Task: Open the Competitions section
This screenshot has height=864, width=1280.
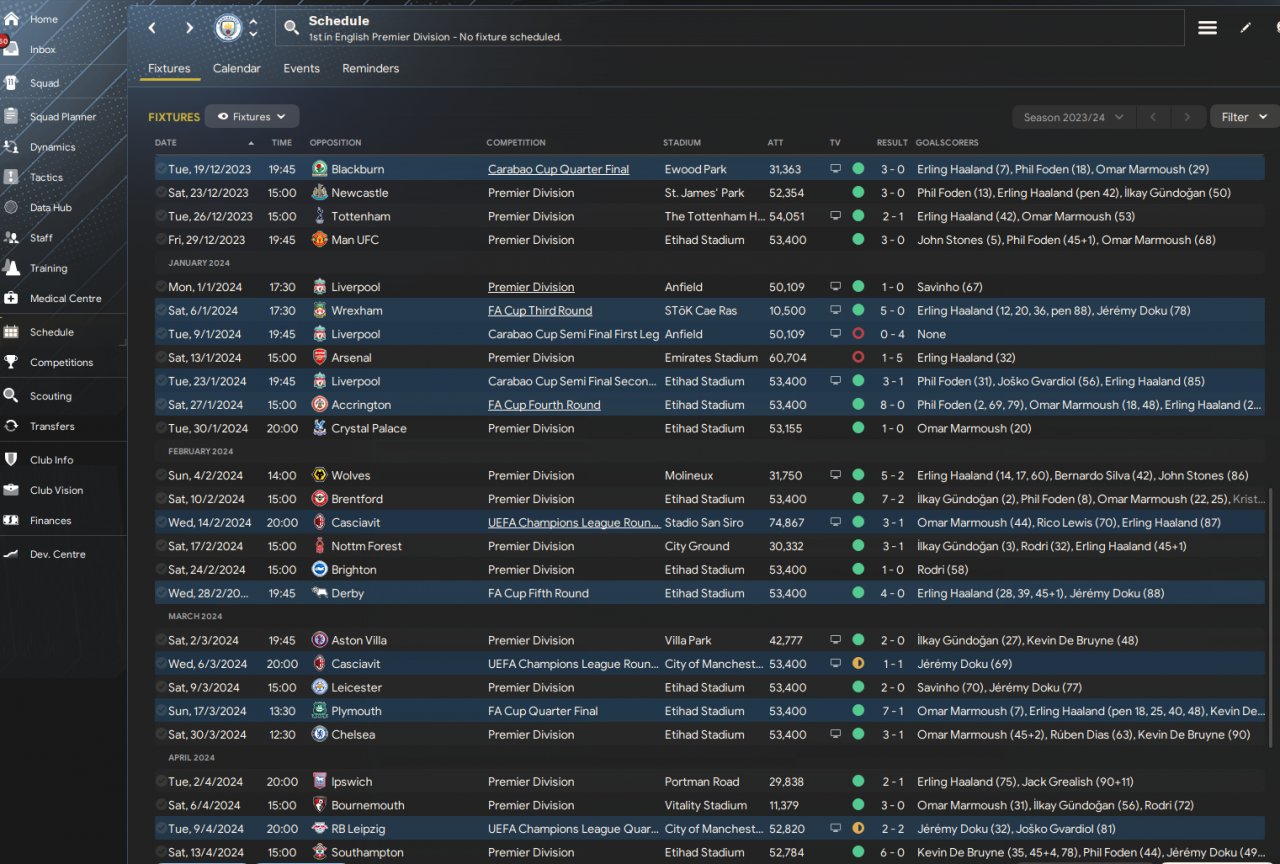Action: point(61,362)
